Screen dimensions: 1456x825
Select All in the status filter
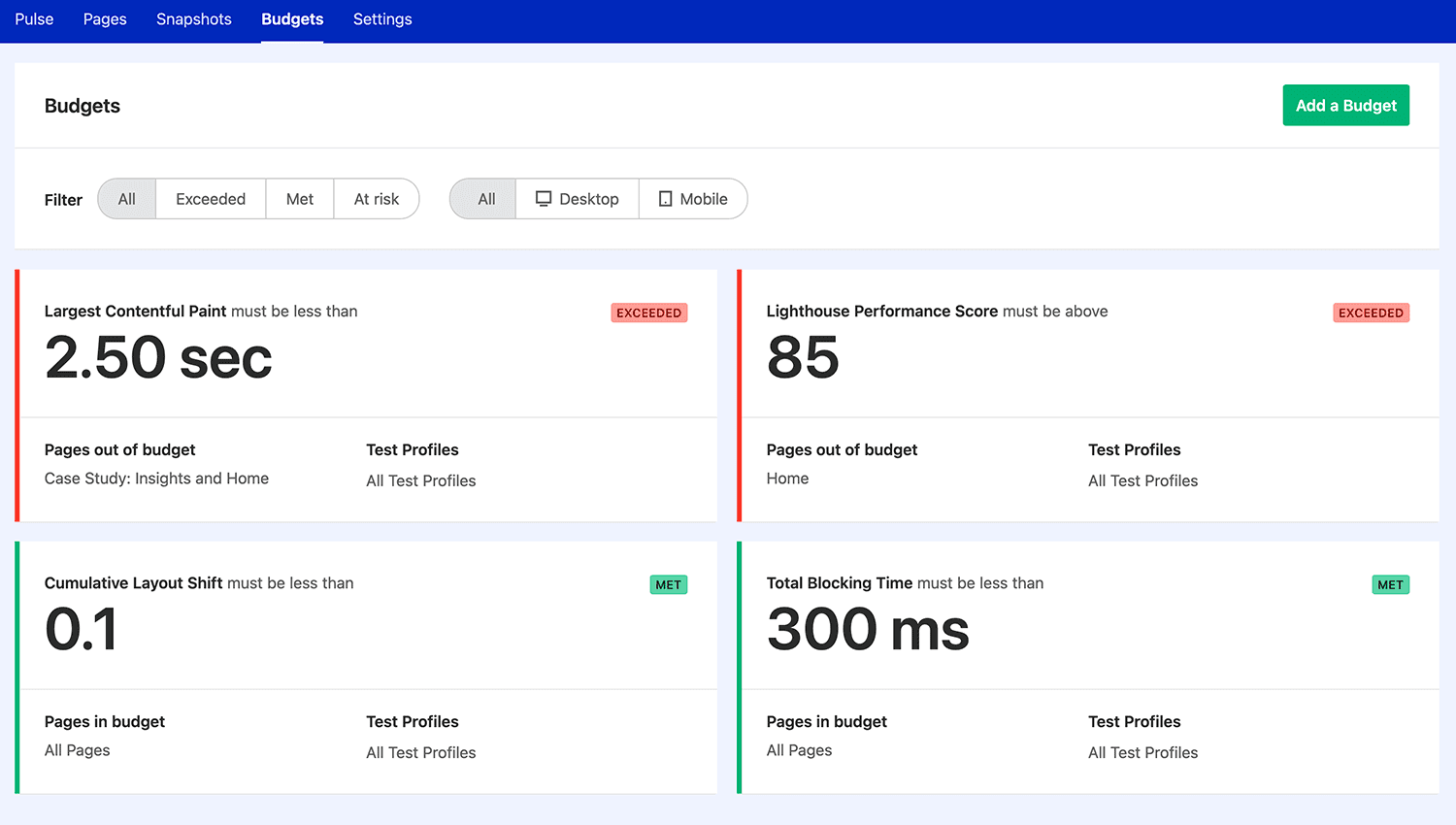click(126, 198)
